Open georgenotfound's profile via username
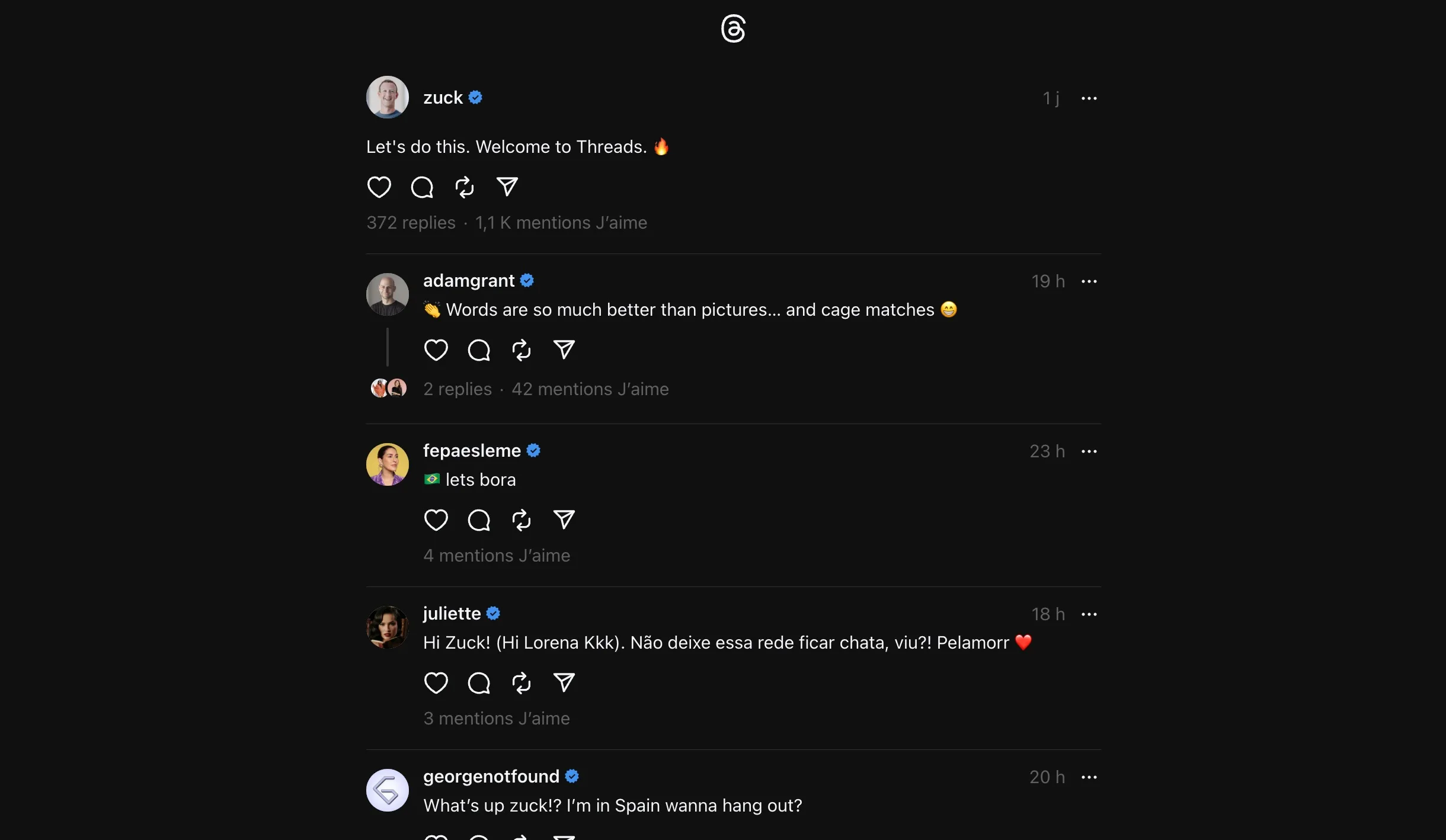Screen dimensions: 1446x840 tap(491, 777)
